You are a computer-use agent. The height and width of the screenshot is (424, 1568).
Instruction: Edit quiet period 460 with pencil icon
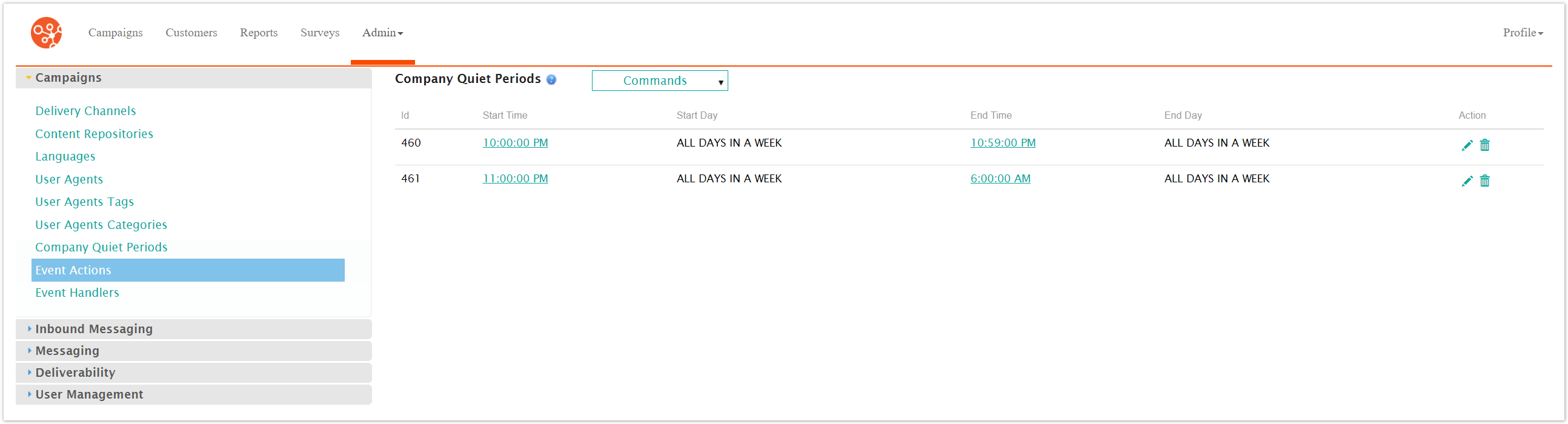click(x=1466, y=145)
